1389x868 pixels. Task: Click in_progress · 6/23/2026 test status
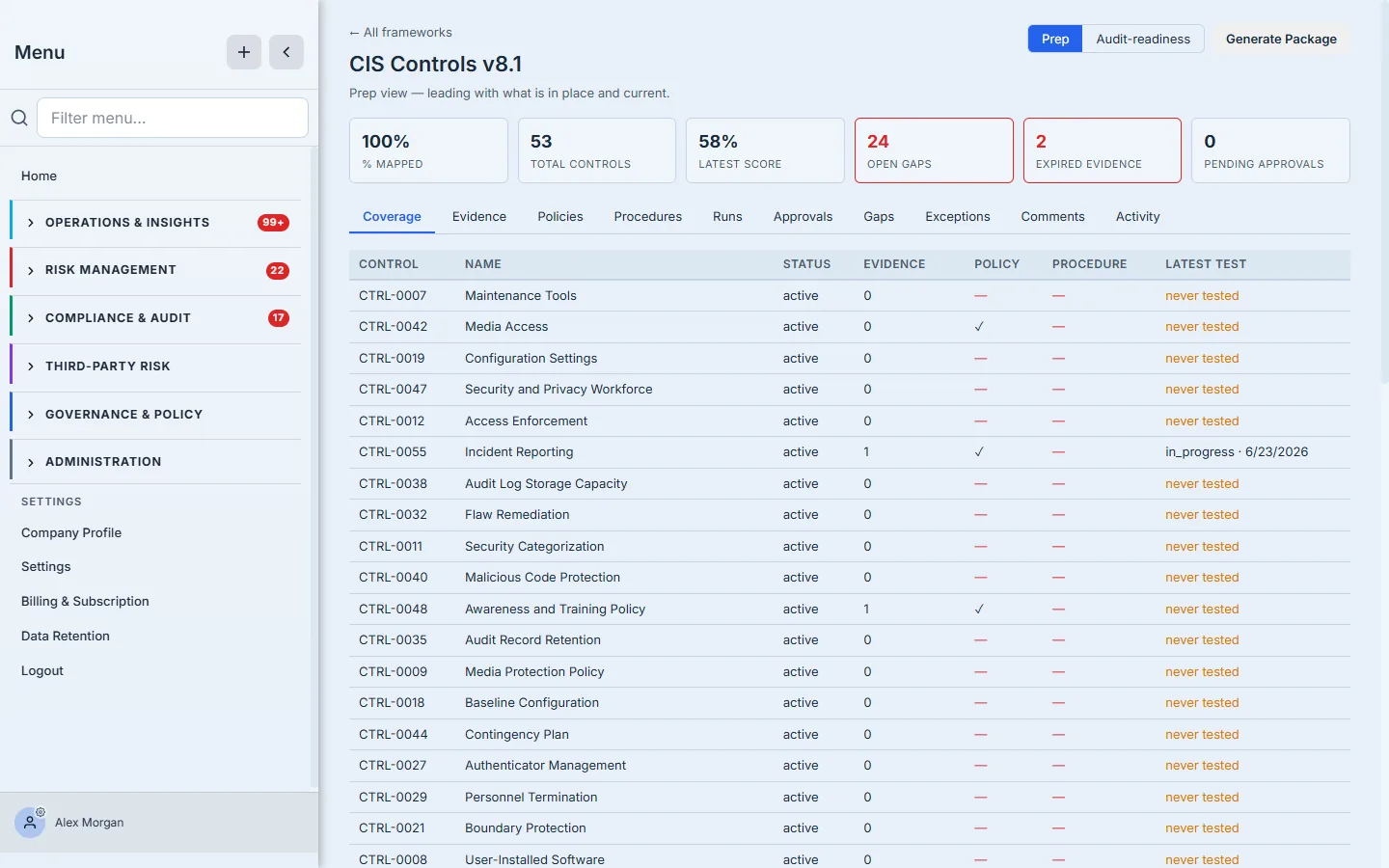click(1237, 452)
